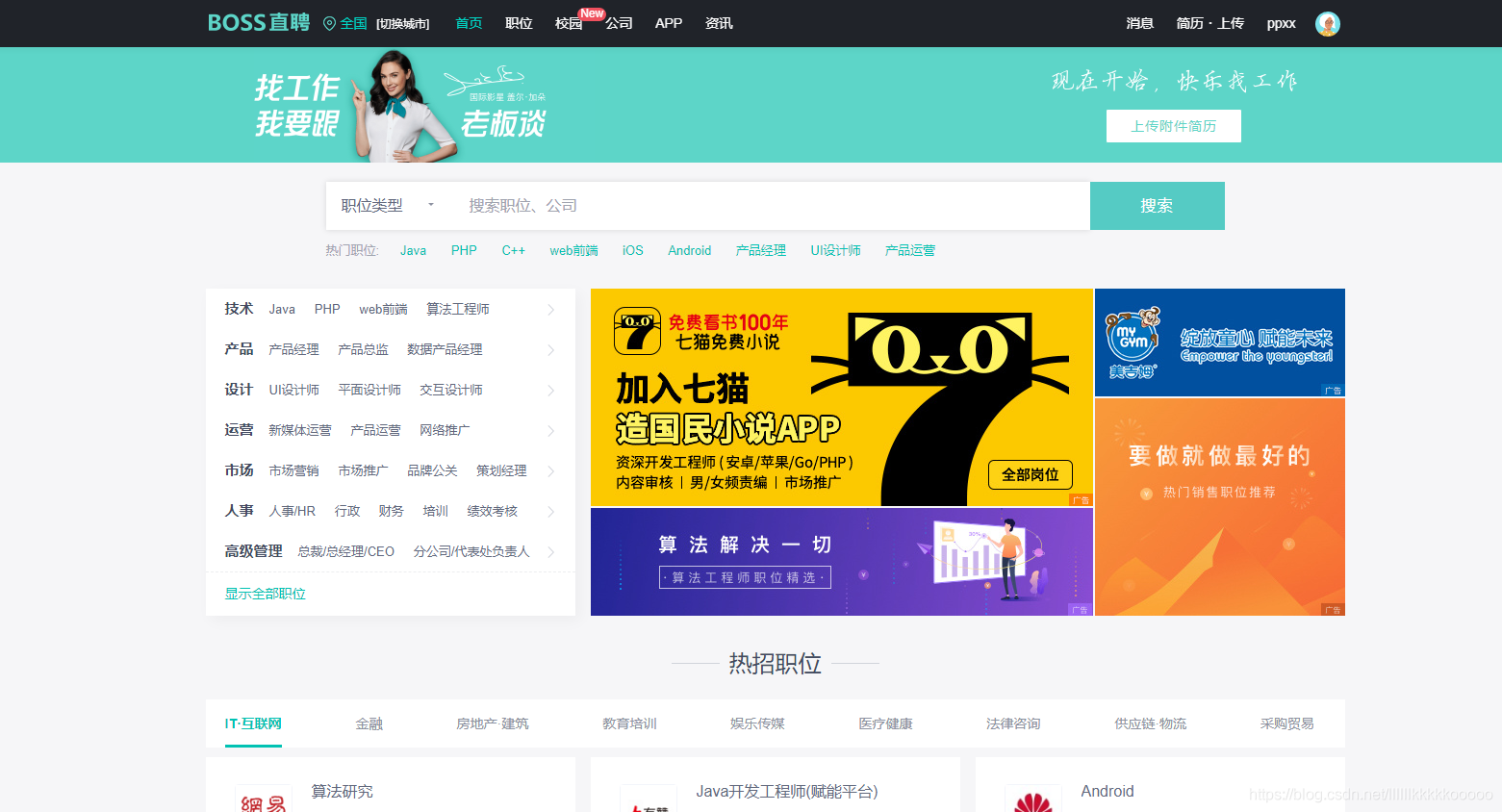Open 公司 in top navigation
The image size is (1502, 812).
(619, 23)
